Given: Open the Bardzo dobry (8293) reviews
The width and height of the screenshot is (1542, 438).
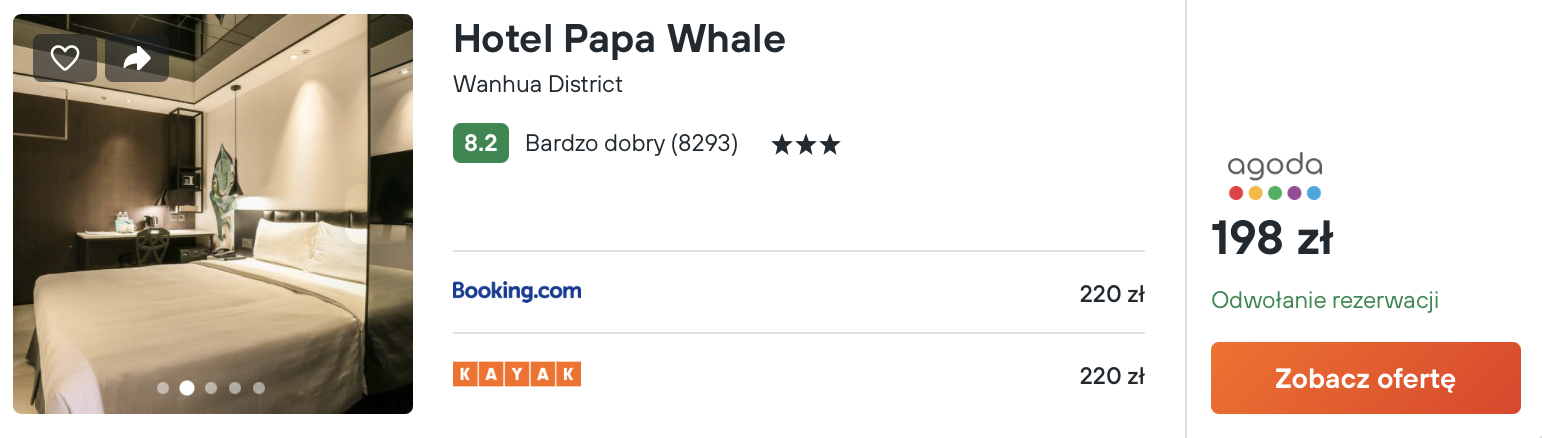Looking at the screenshot, I should (631, 144).
